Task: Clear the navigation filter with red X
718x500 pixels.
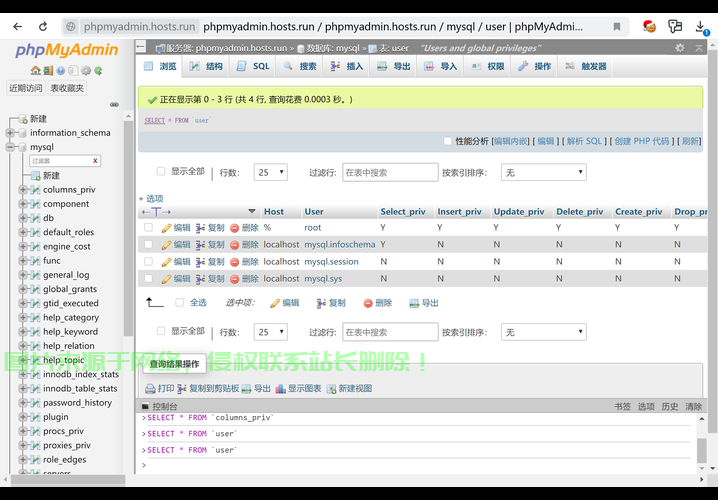Action: click(x=95, y=161)
